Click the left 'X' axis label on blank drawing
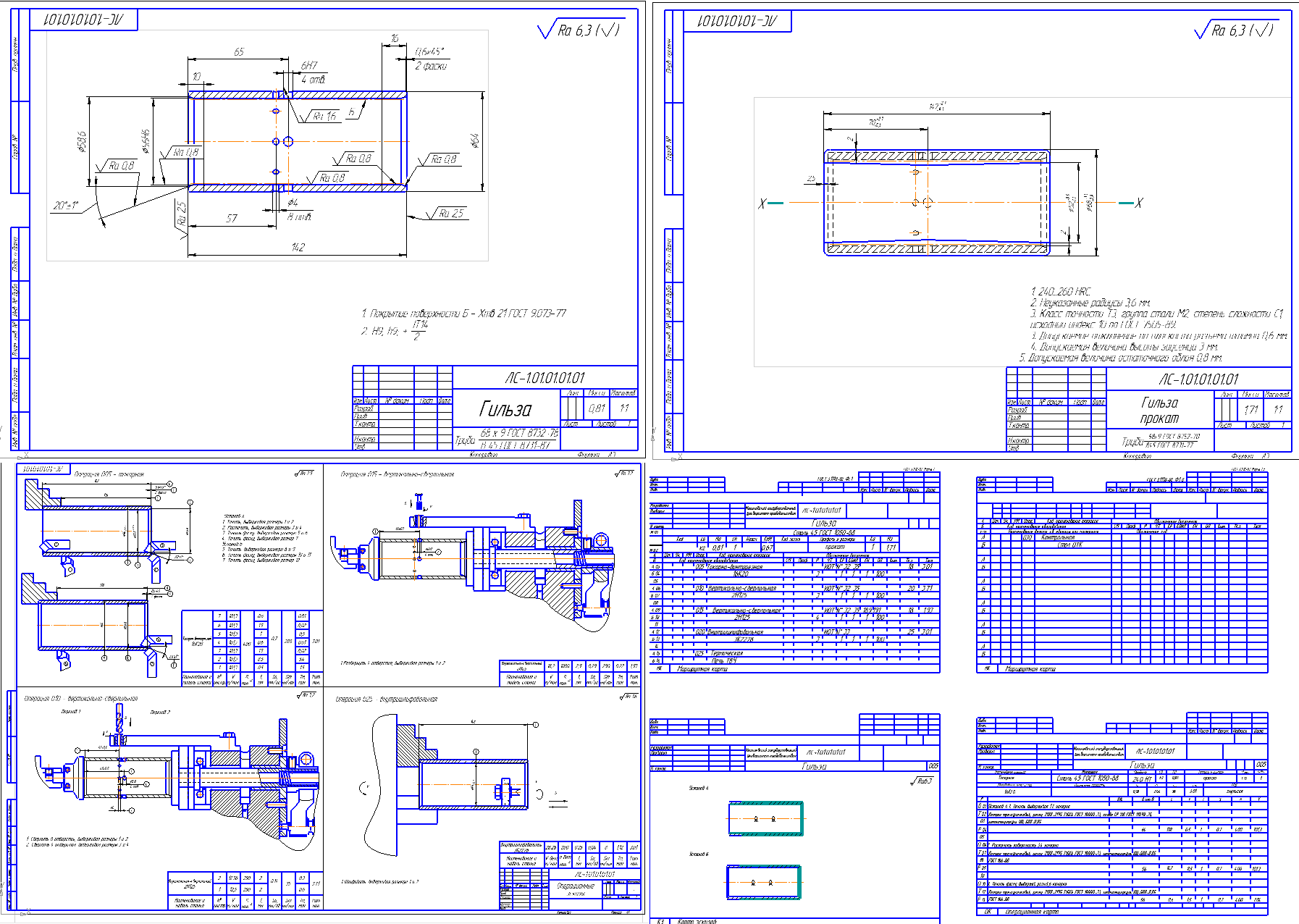Screen dimensions: 1299x924 coord(762,203)
